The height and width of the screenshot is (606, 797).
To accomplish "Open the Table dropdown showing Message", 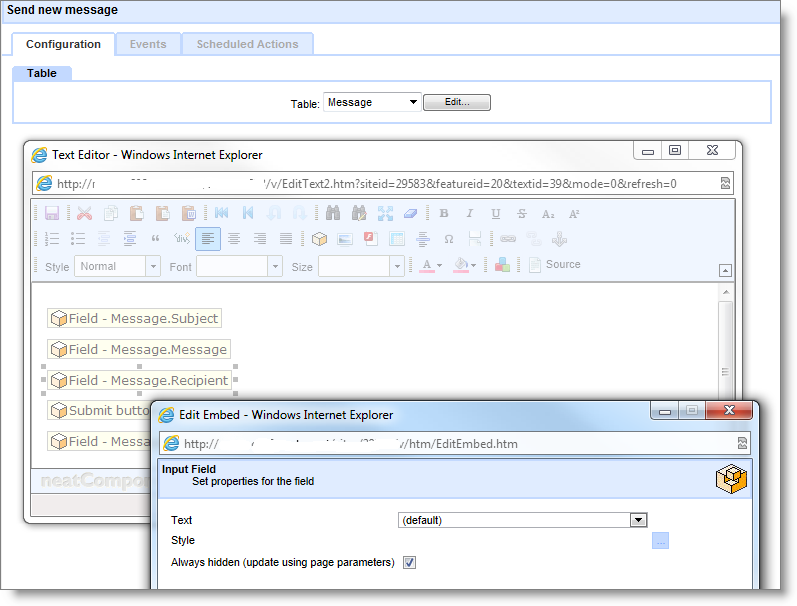I will pos(372,102).
